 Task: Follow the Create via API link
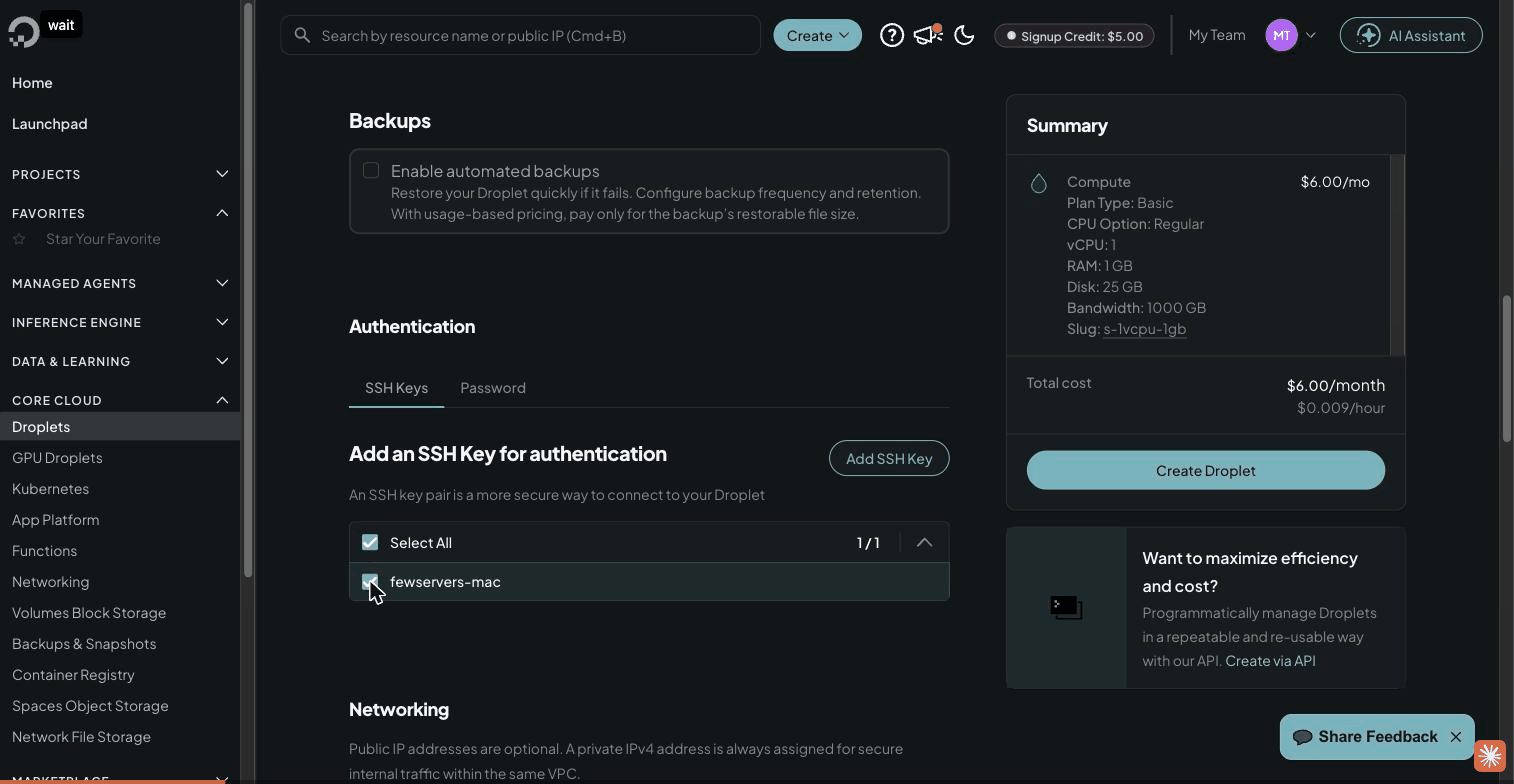coord(1270,661)
